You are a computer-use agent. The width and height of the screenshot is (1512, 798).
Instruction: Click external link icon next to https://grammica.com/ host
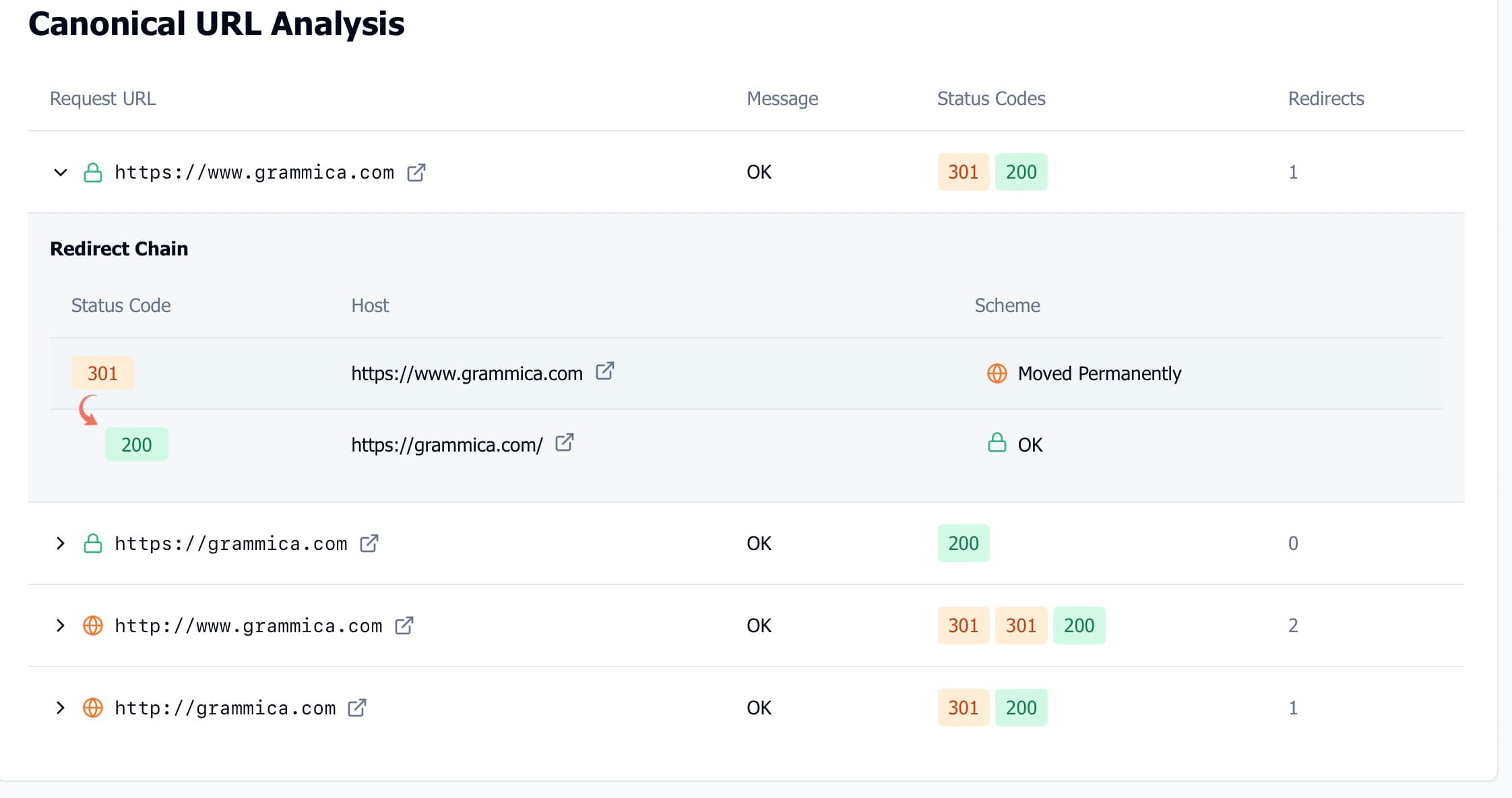[x=565, y=443]
